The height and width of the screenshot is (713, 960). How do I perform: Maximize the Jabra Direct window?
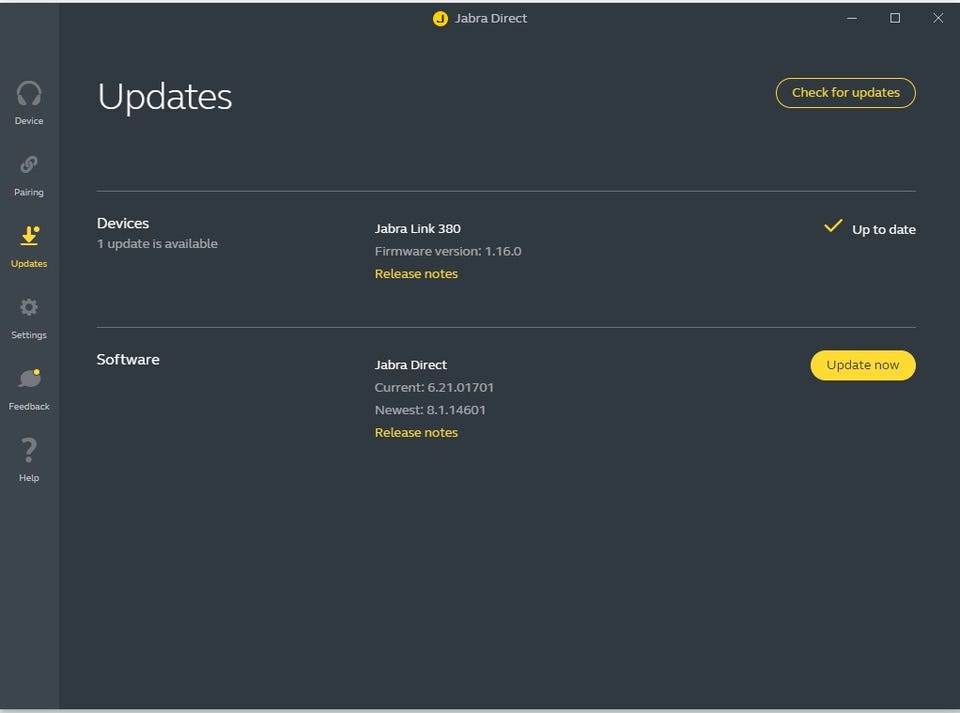(x=894, y=18)
